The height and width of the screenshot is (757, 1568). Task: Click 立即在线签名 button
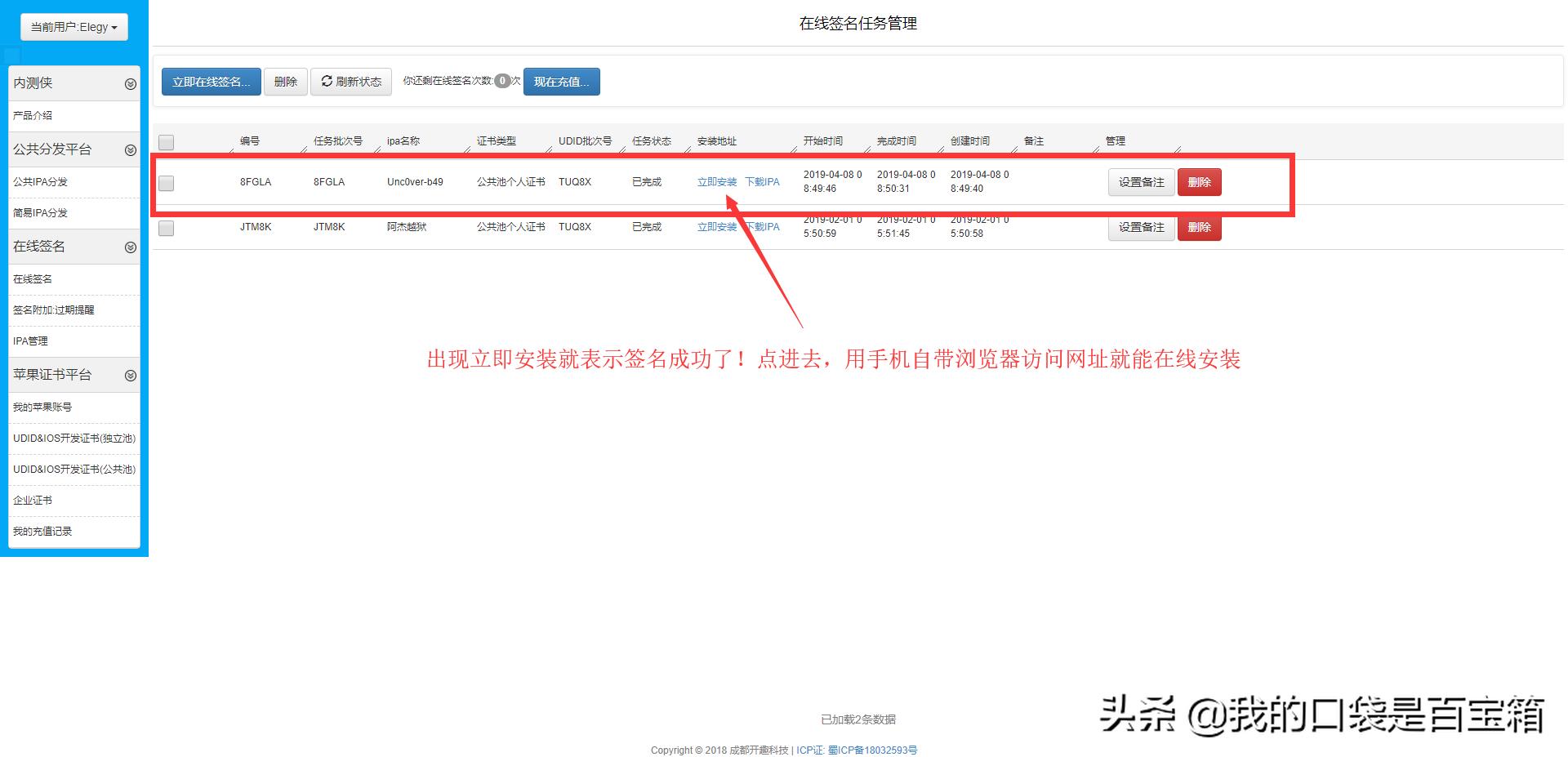coord(211,81)
